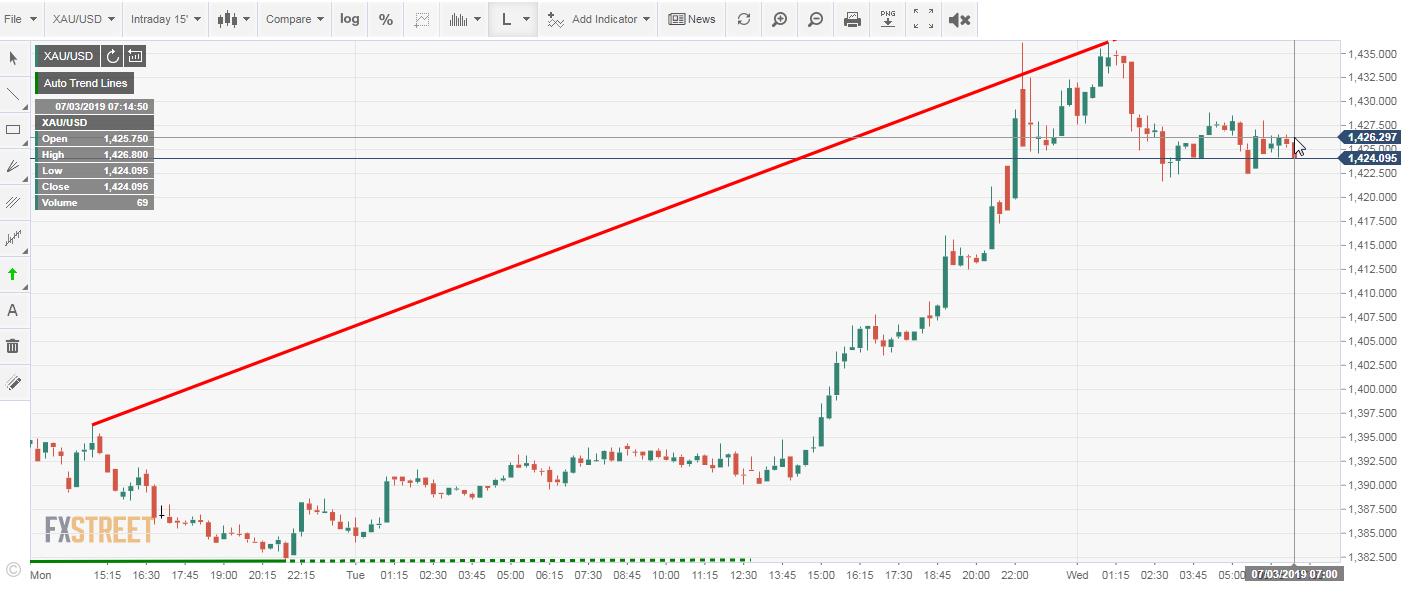Zoom out of the chart
Viewport: 1423px width, 594px height.
pos(815,19)
